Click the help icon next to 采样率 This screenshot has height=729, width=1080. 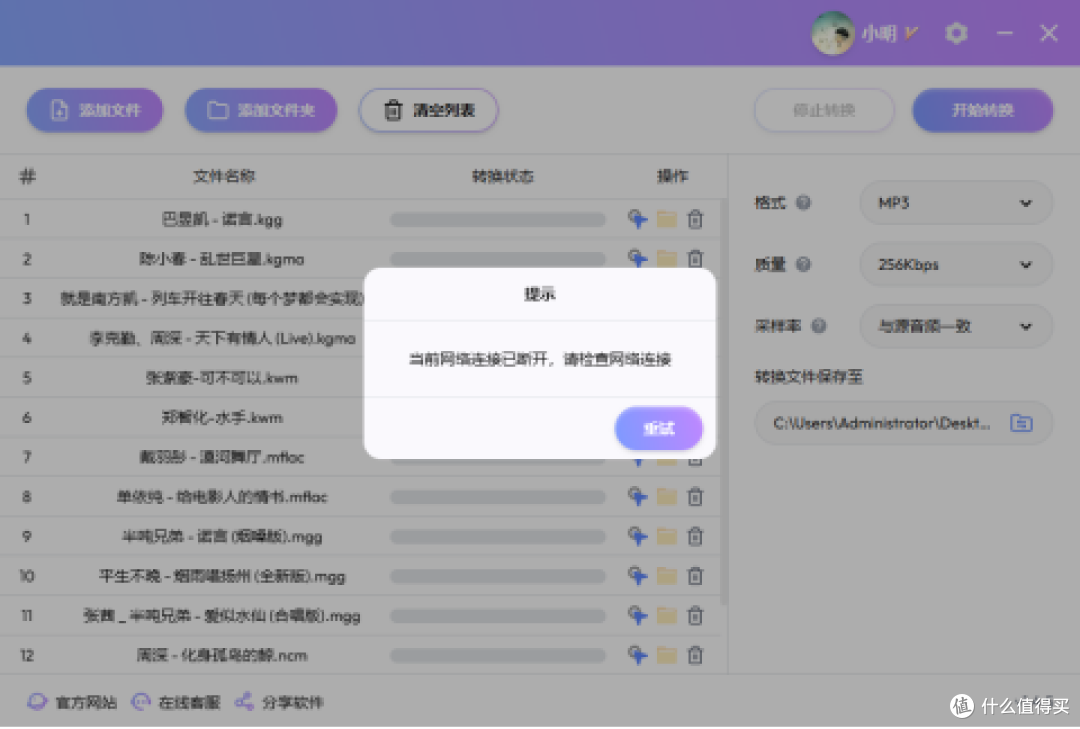(818, 327)
